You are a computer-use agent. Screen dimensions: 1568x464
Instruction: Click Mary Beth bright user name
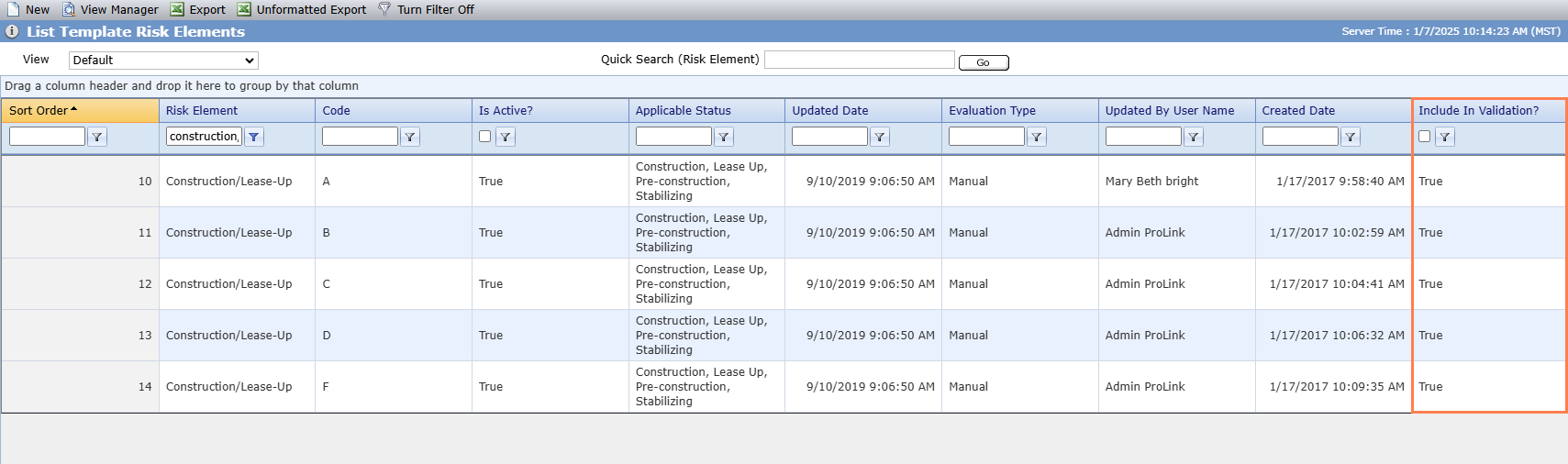click(1151, 182)
